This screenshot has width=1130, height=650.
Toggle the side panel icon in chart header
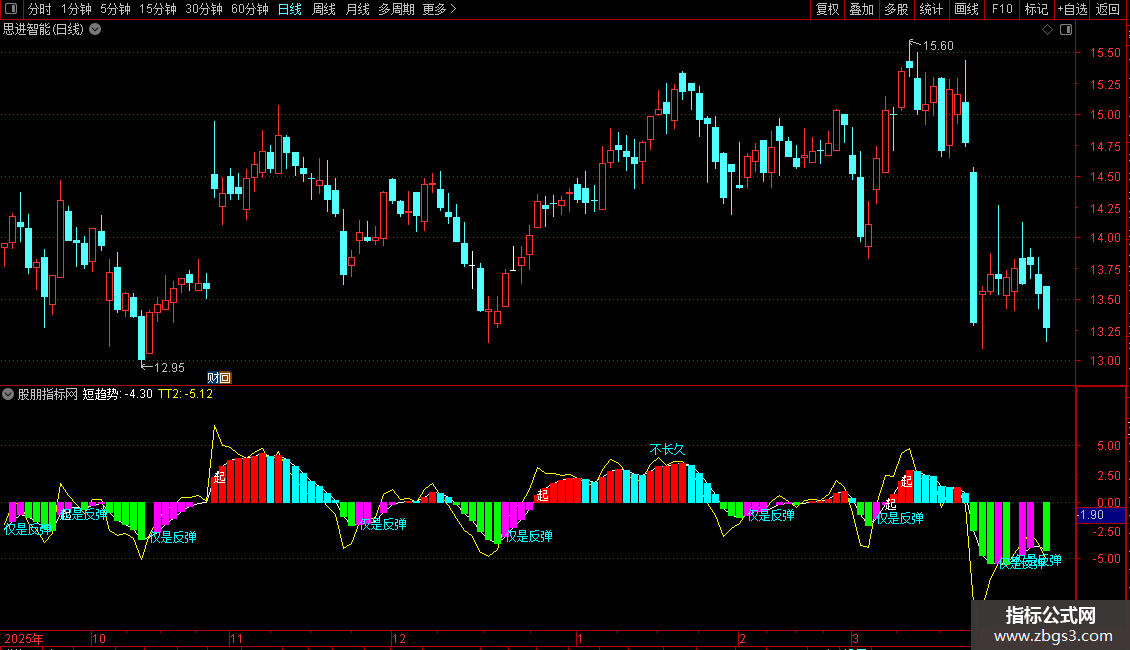pyautogui.click(x=1066, y=30)
